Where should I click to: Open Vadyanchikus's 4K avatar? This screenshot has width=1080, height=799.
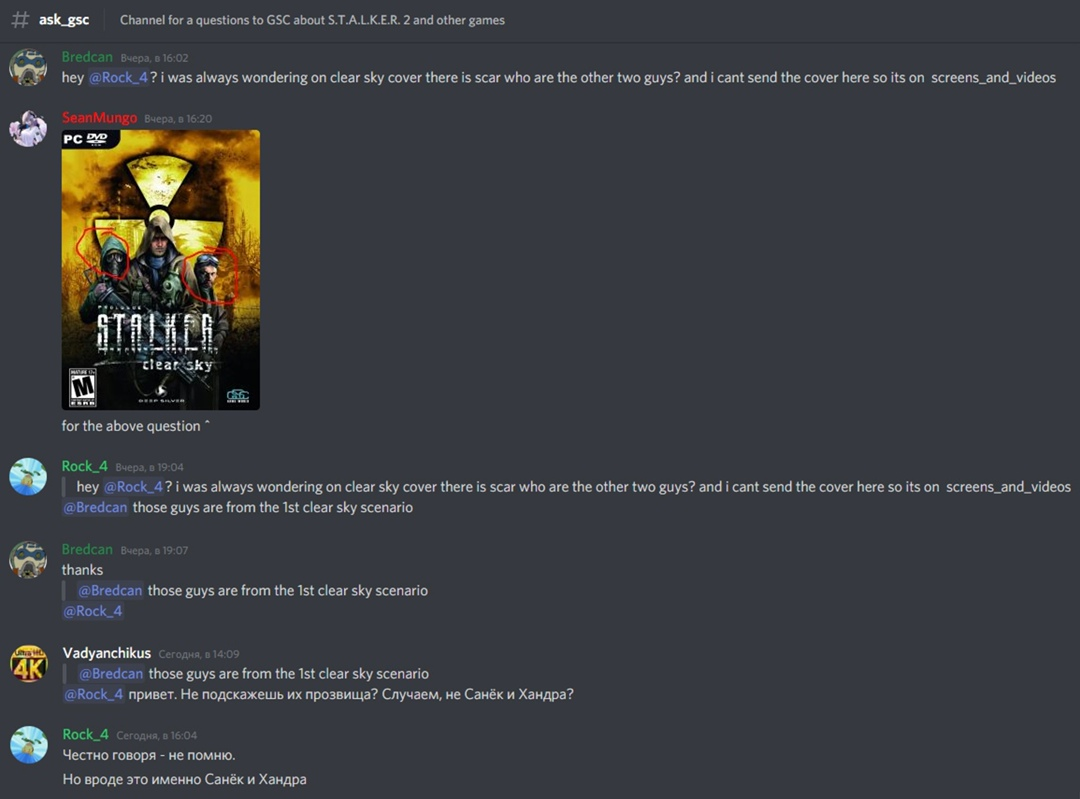pos(28,664)
